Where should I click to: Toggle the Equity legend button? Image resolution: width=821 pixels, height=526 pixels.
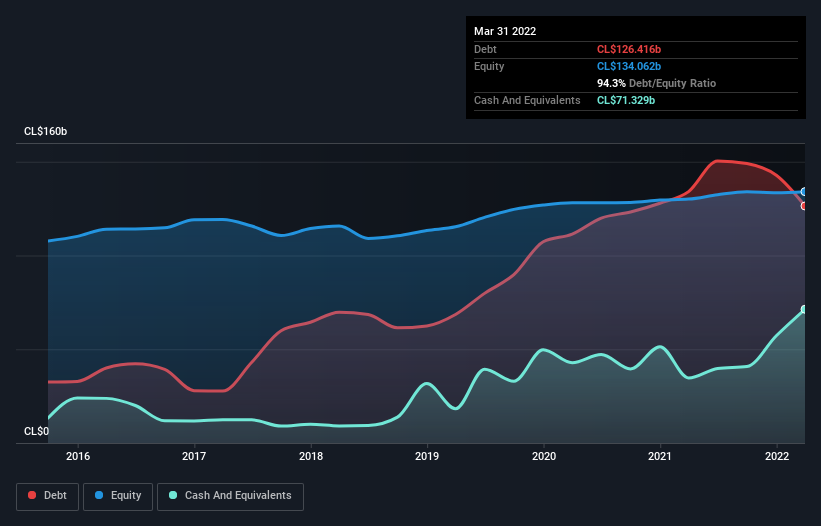tap(118, 496)
